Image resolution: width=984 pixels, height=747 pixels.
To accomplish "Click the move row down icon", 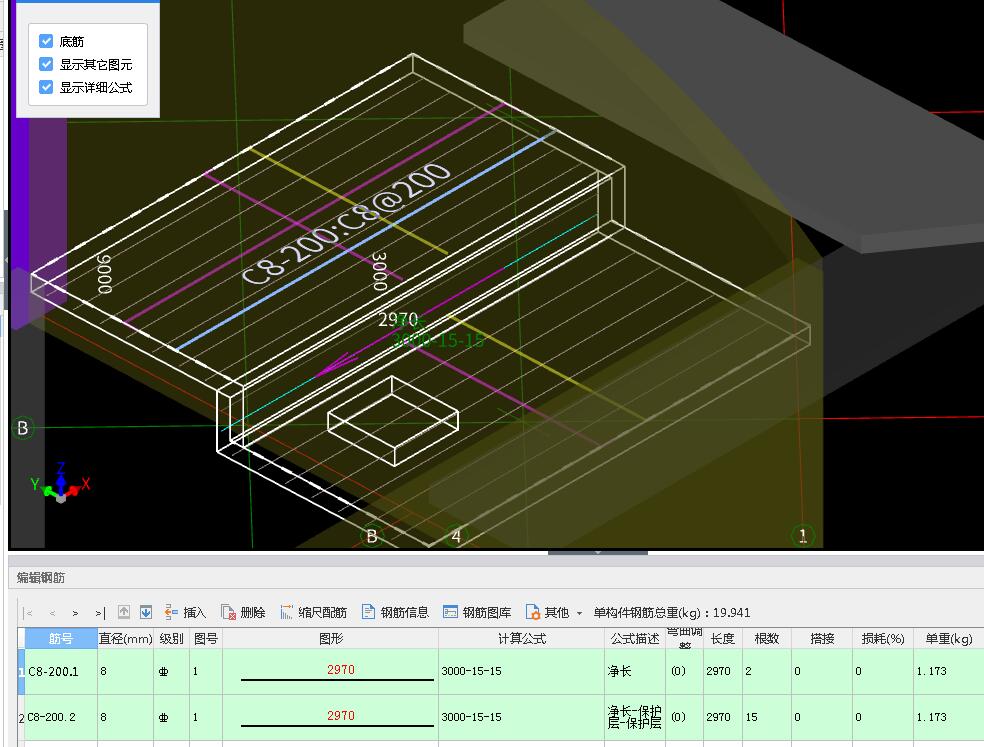I will pyautogui.click(x=146, y=612).
